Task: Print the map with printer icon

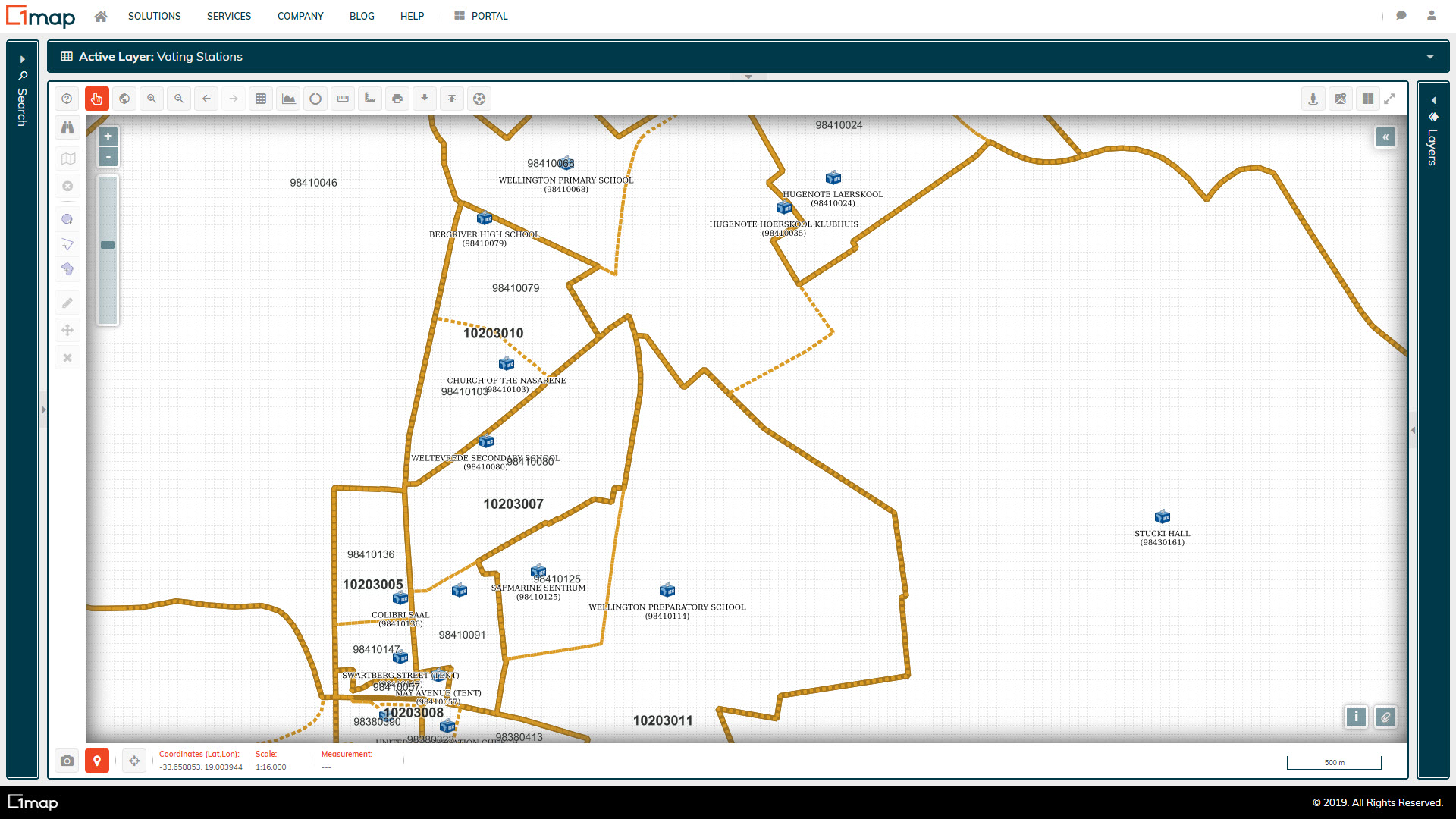Action: [397, 99]
